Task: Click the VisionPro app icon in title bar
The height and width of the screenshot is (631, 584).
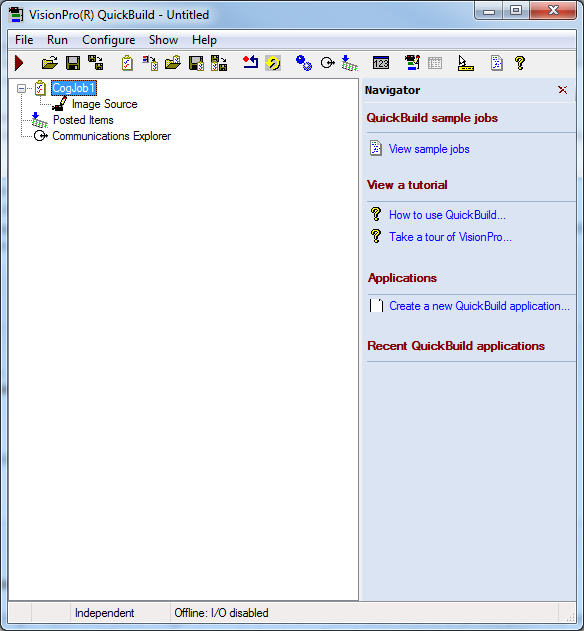Action: point(16,14)
